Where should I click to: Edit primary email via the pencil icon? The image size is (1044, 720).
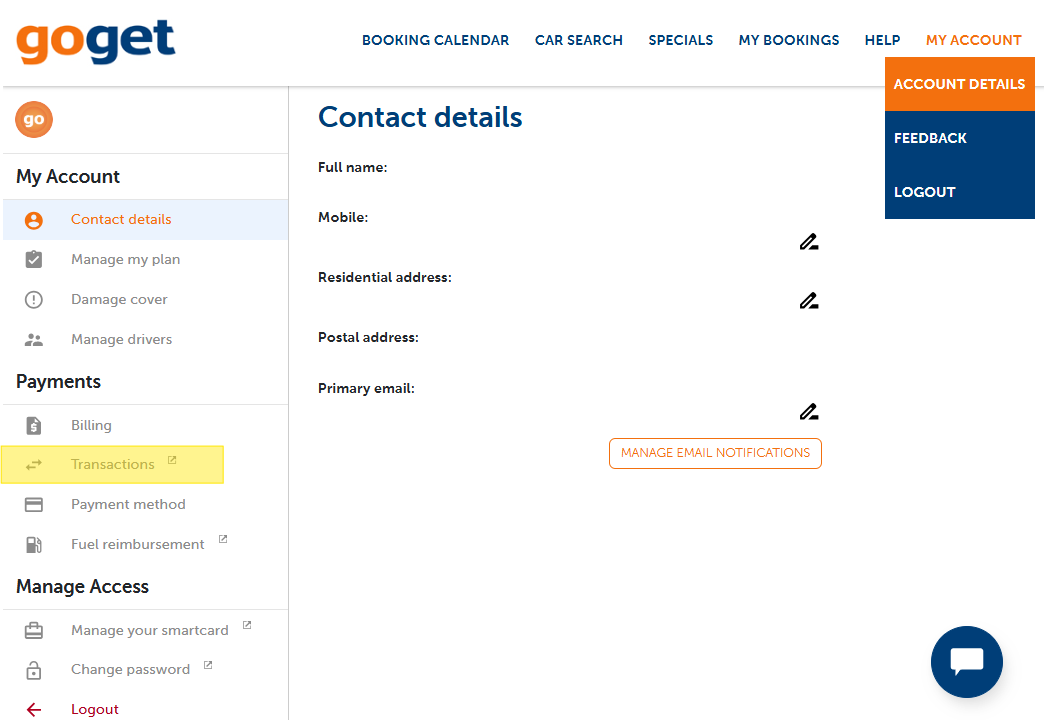pyautogui.click(x=808, y=411)
